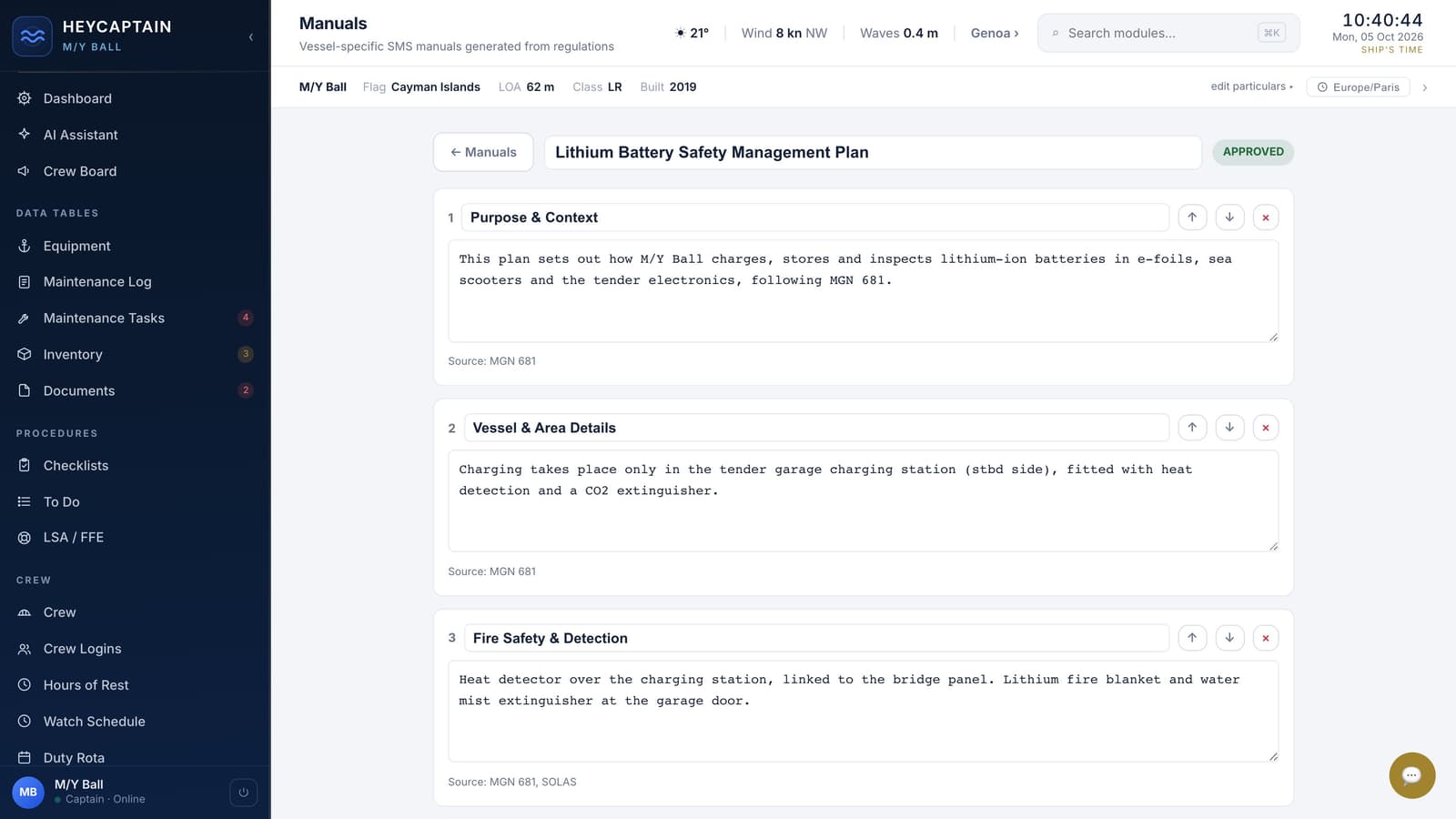Move Vessel & Area Details section up
Viewport: 1456px width, 819px height.
click(1192, 428)
